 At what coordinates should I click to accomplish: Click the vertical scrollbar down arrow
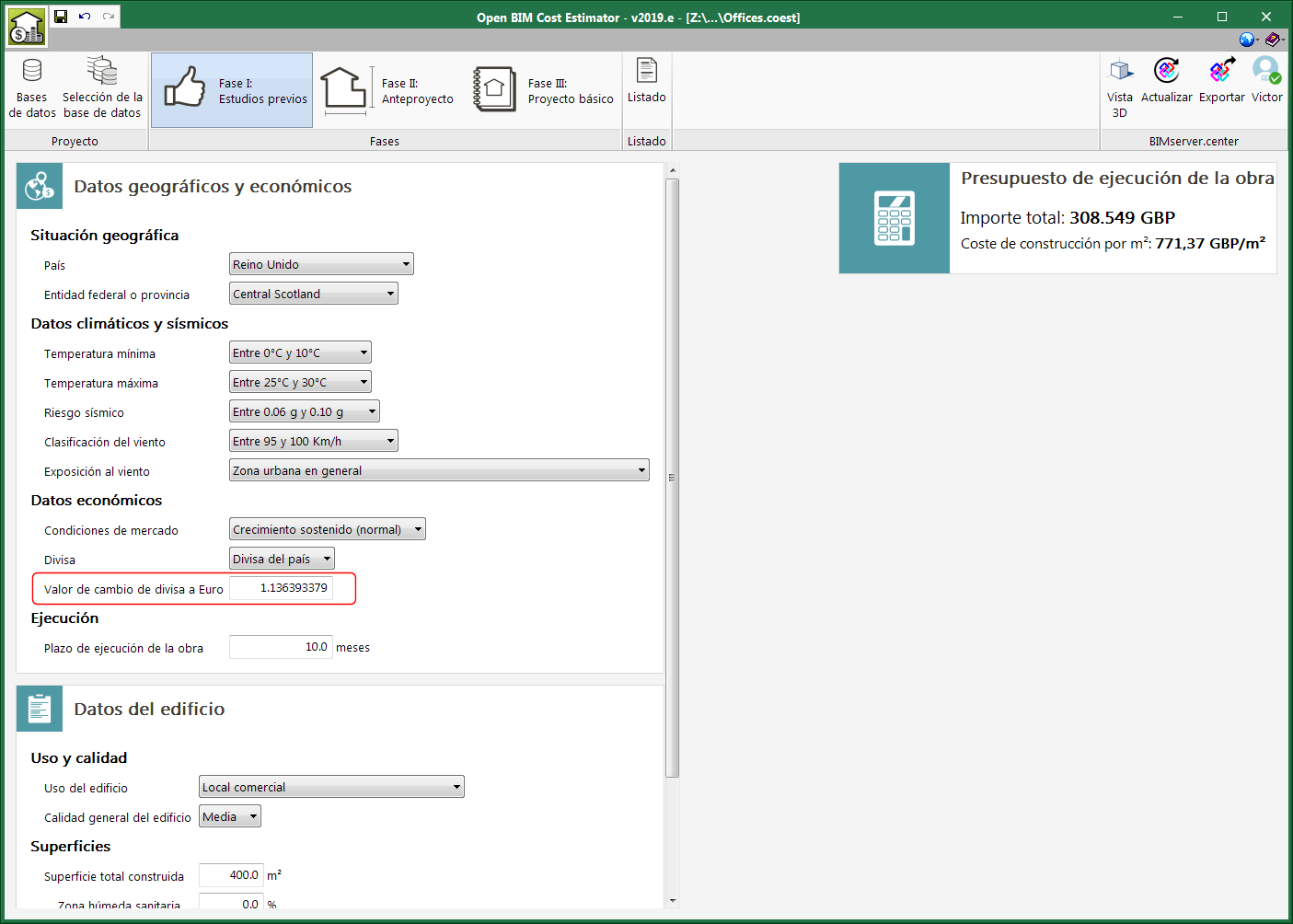pos(673,901)
